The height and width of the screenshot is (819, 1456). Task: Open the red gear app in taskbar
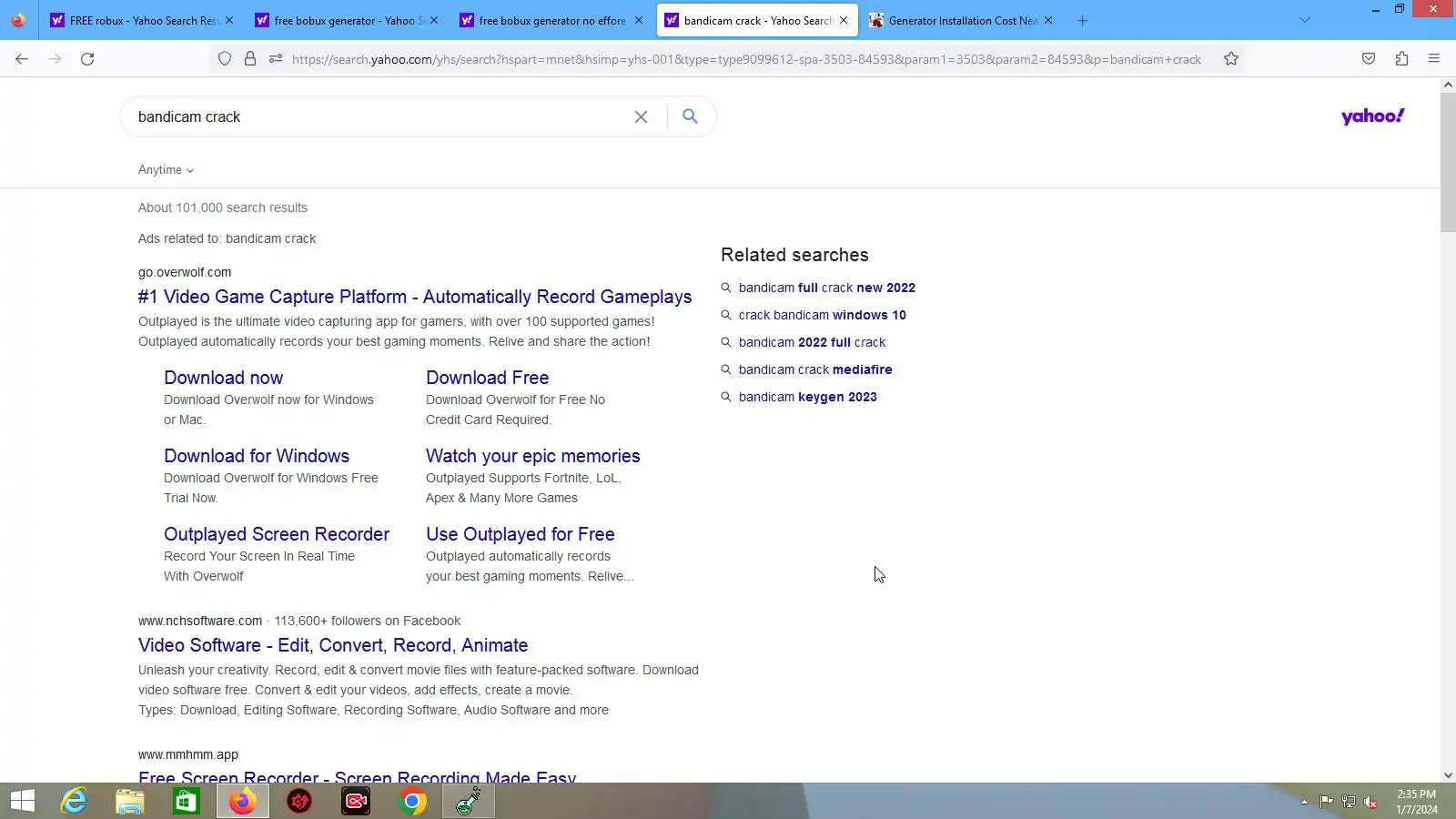tap(299, 801)
